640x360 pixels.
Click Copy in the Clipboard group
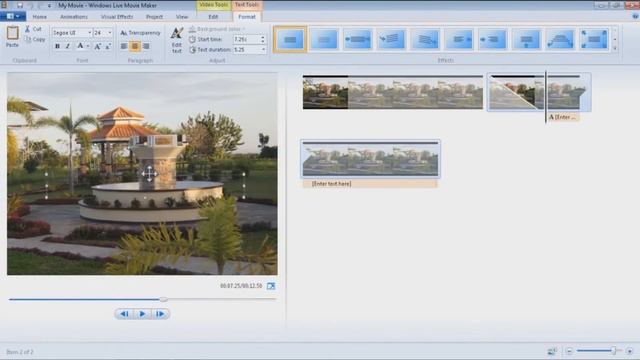point(35,40)
